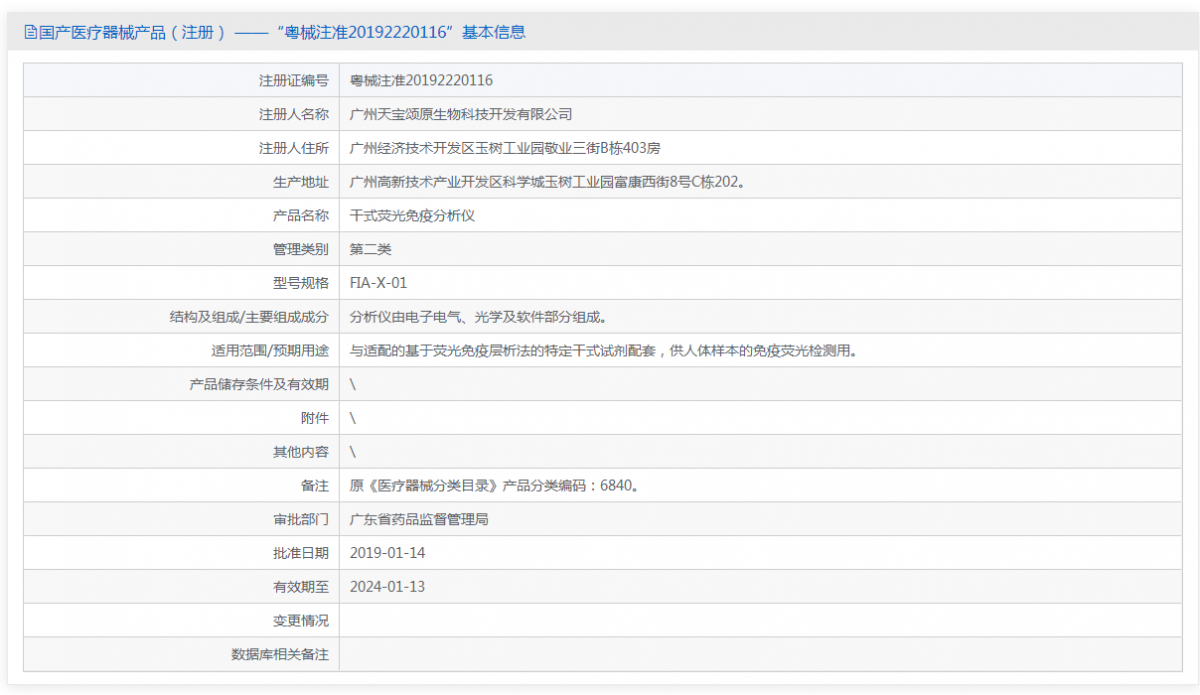1200x695 pixels.
Task: Select text 分析仪由电子电气、光学及软件部分组成
Action: (x=479, y=317)
